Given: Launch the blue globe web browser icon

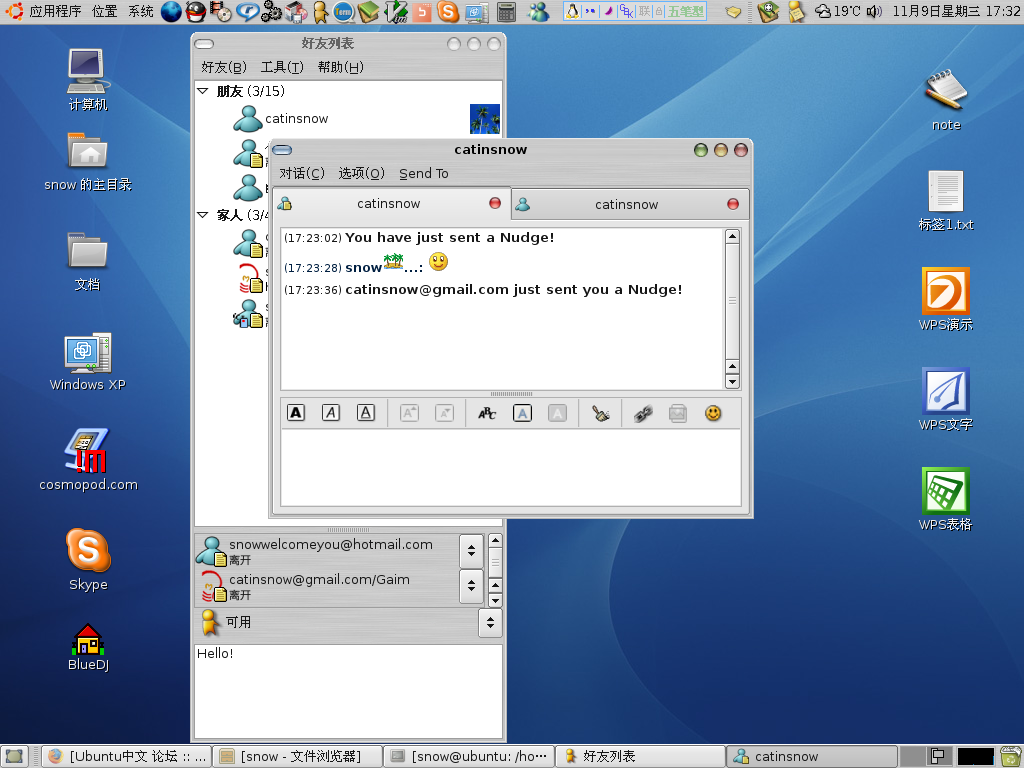Looking at the screenshot, I should coord(171,11).
